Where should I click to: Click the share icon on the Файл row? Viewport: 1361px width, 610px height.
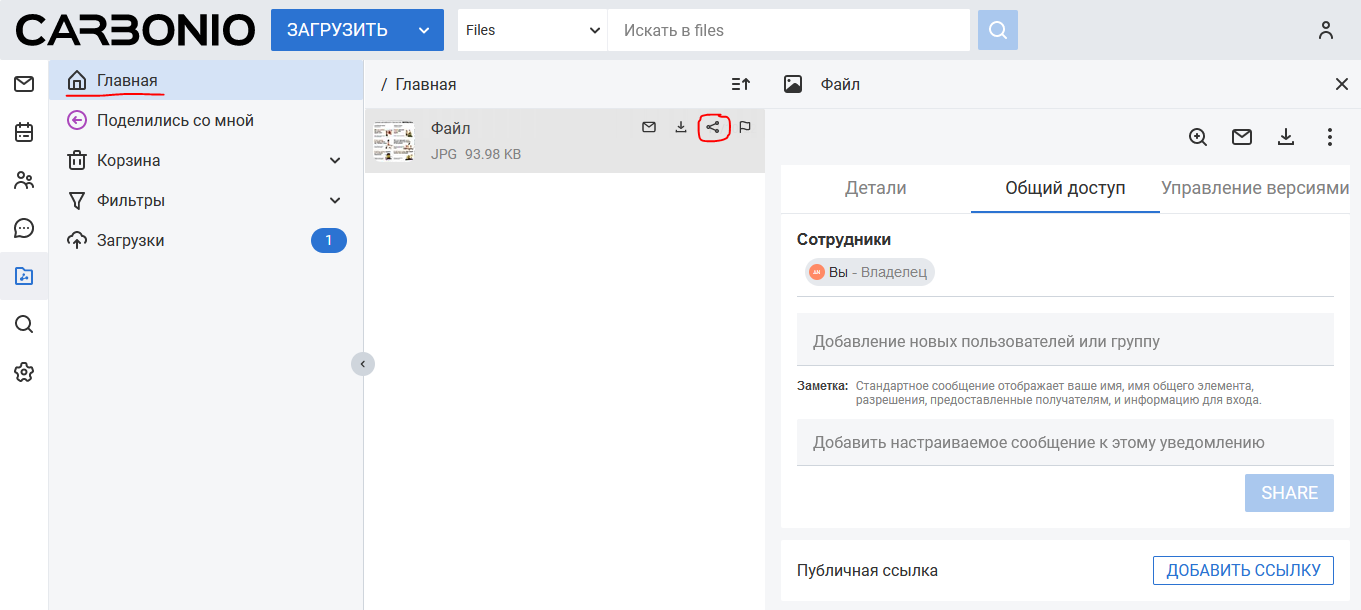point(712,127)
